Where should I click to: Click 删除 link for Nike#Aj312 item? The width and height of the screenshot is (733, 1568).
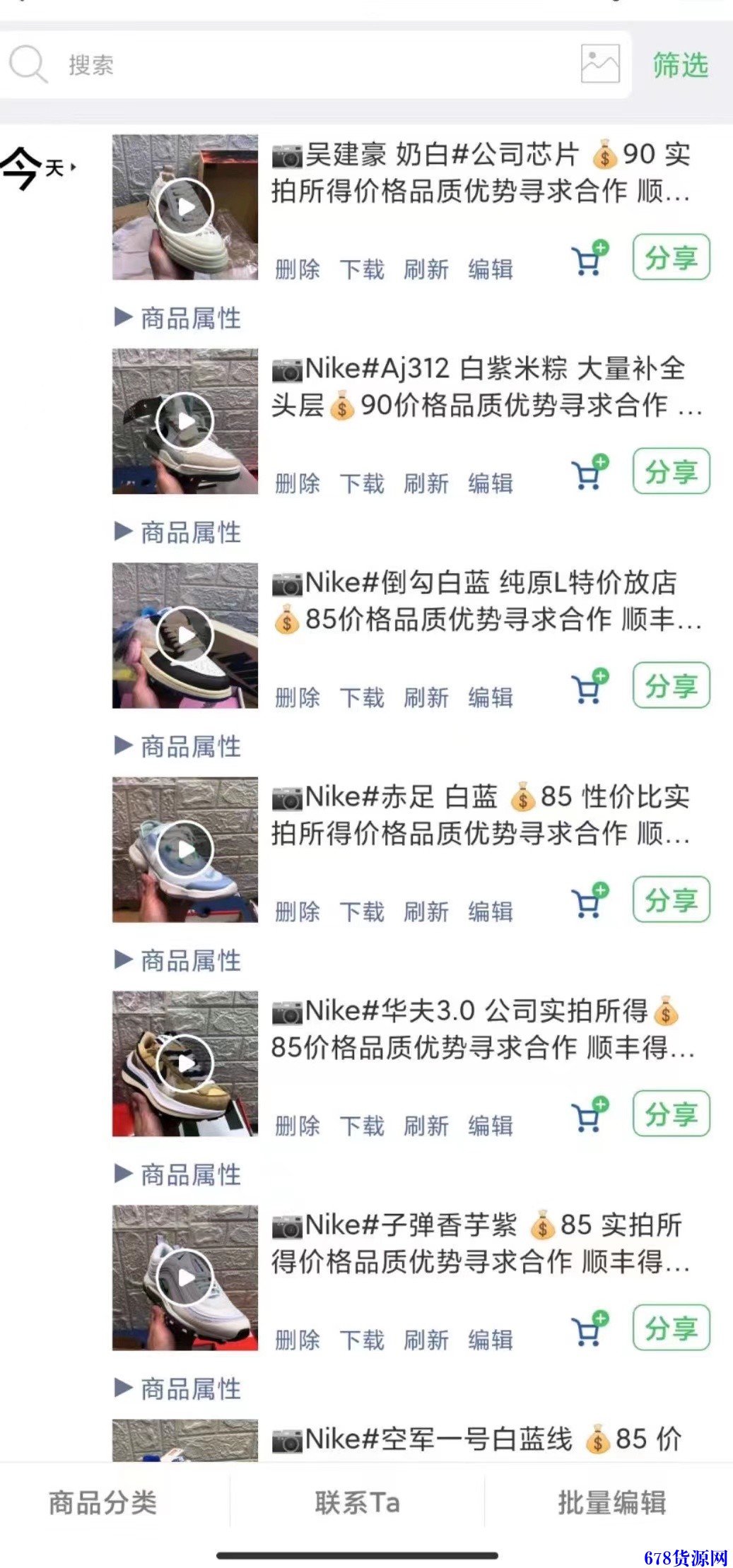(x=298, y=484)
